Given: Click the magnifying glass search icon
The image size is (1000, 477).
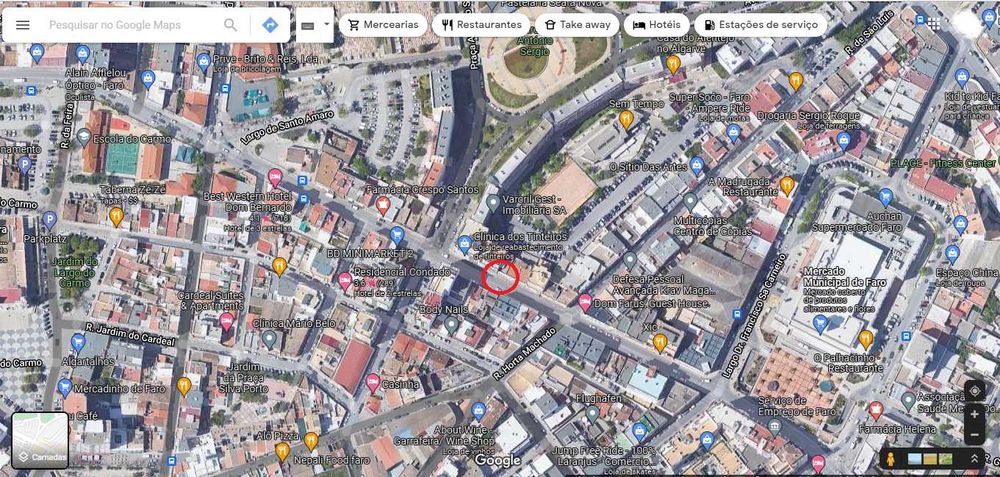Looking at the screenshot, I should click(x=230, y=25).
